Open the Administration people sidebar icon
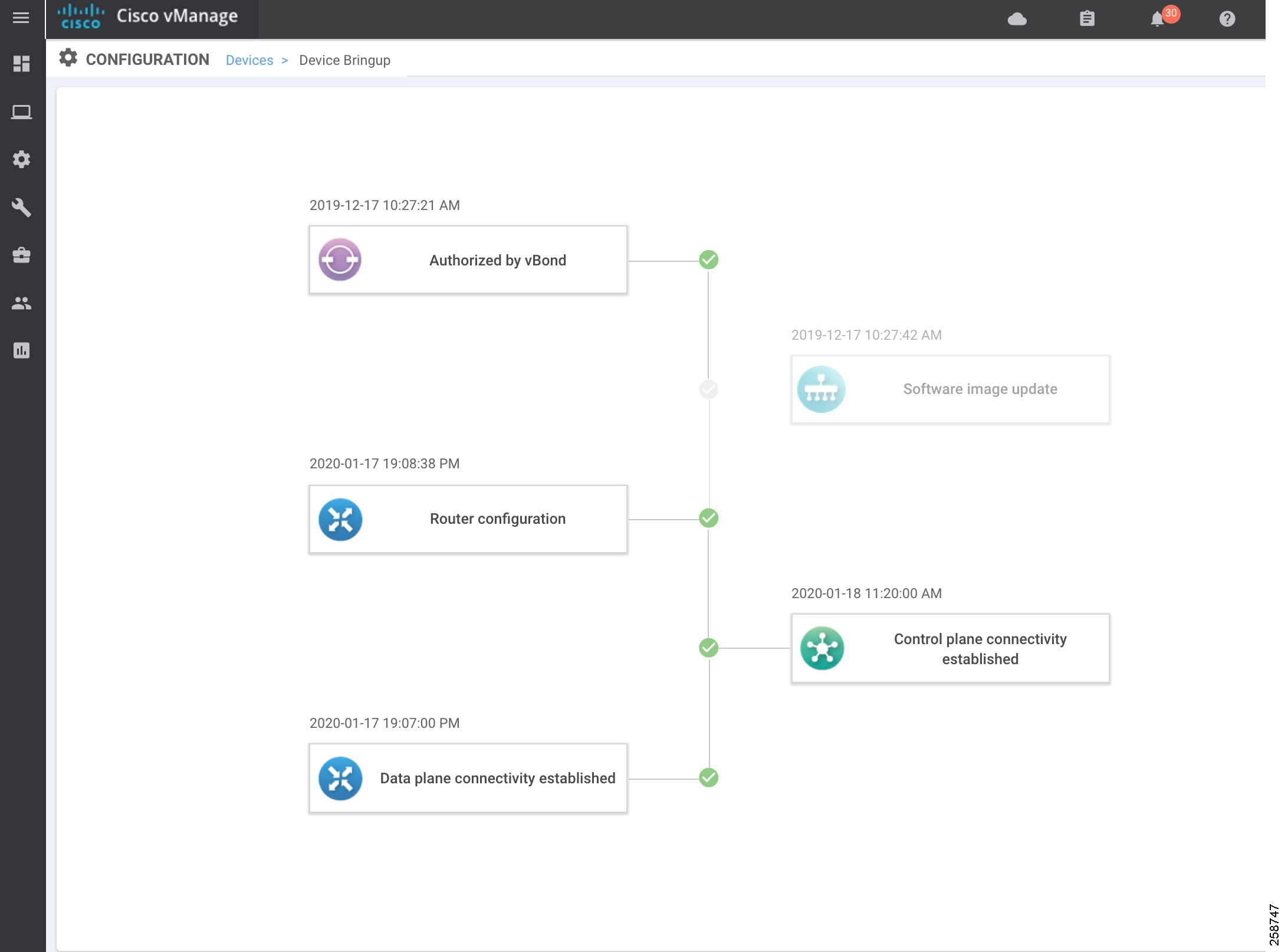The width and height of the screenshot is (1288, 952). 22,303
